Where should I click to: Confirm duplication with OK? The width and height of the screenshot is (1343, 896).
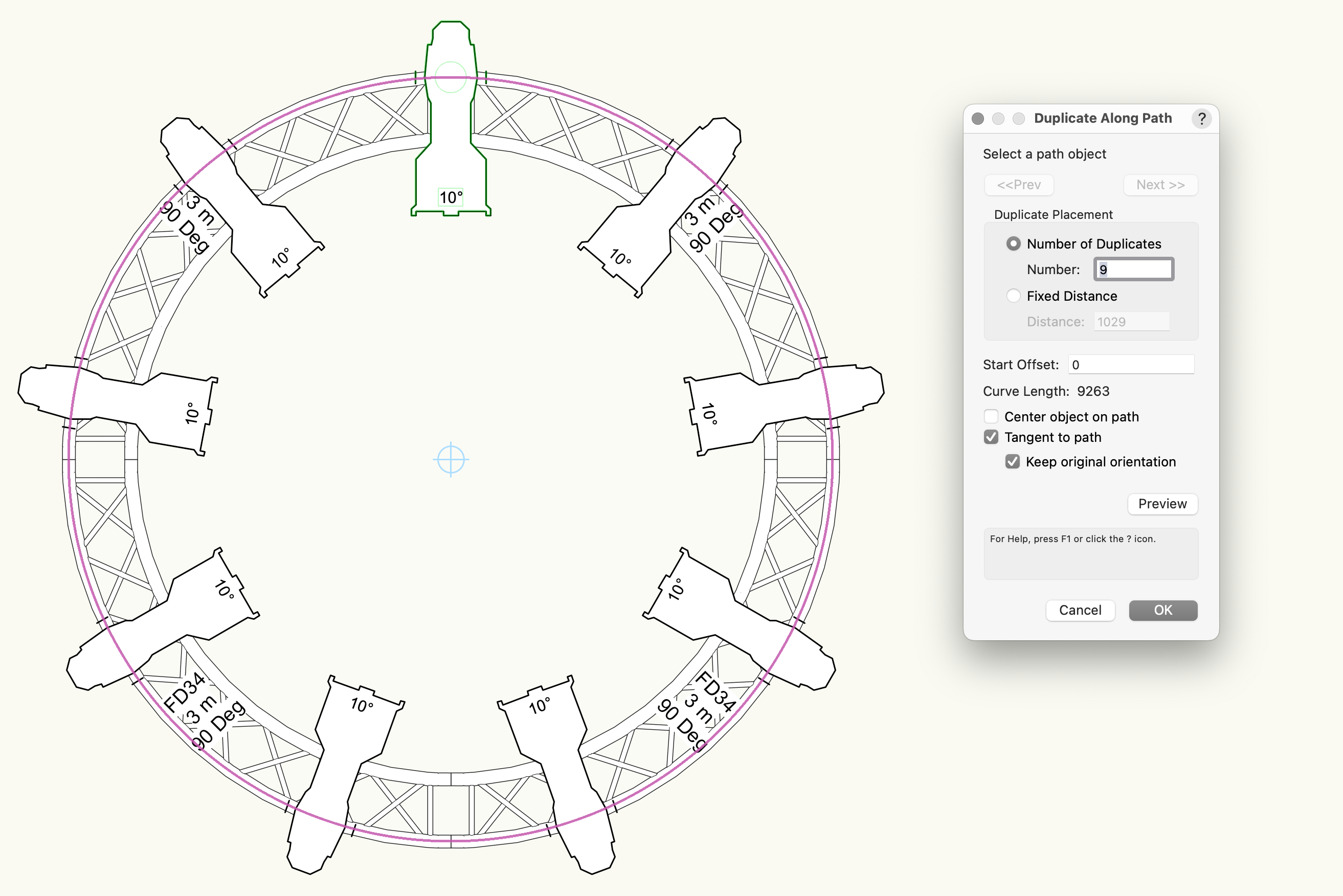click(1163, 610)
